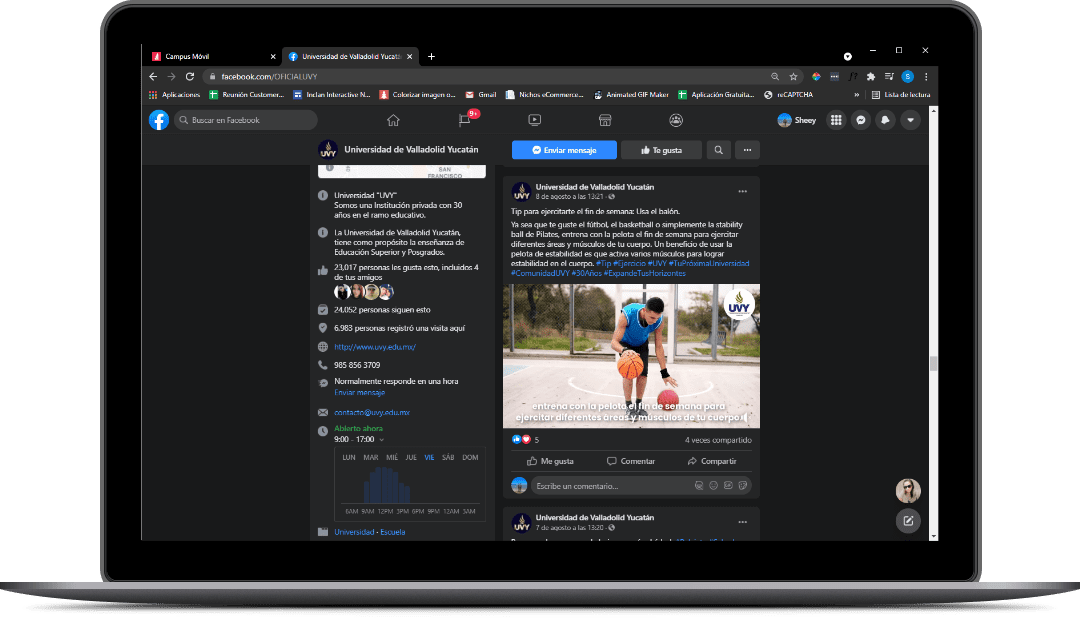The height and width of the screenshot is (618, 1080).
Task: Click Me gusta on the basketball post
Action: pos(550,461)
